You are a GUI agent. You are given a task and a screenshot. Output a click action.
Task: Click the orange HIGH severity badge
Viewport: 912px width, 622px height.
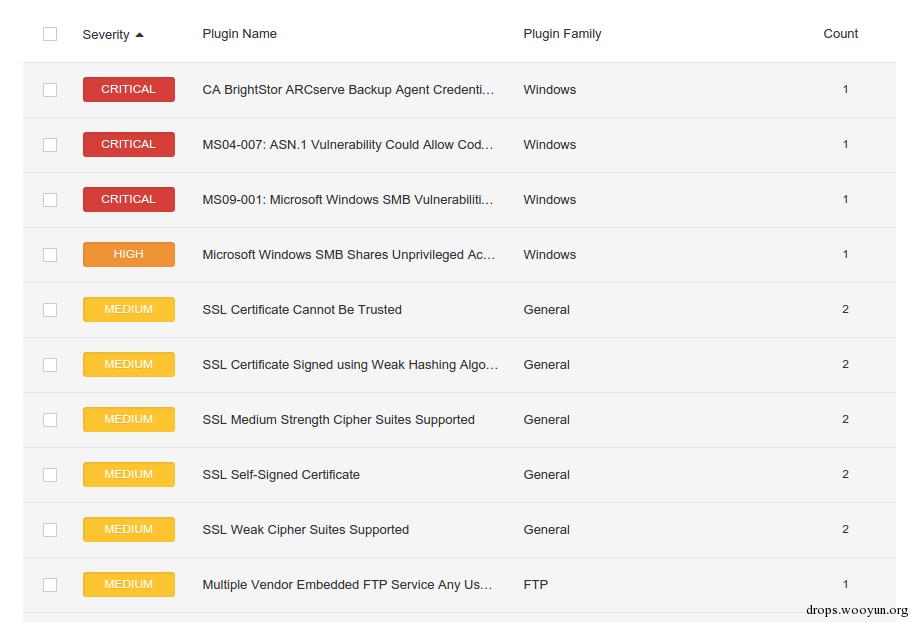click(128, 255)
